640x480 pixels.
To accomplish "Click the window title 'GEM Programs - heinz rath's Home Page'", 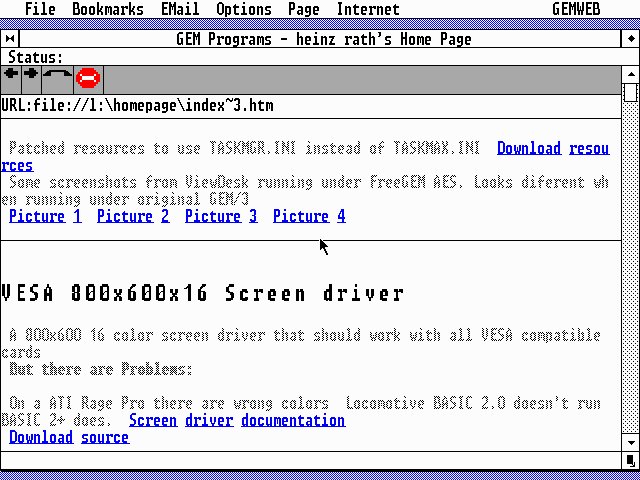I will coord(324,39).
